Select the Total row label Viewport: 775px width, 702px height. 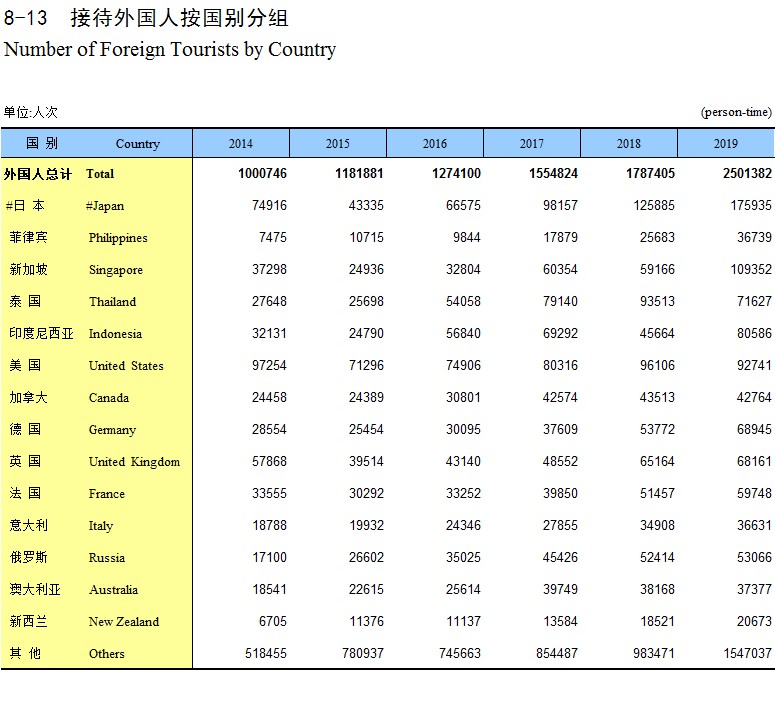(100, 174)
